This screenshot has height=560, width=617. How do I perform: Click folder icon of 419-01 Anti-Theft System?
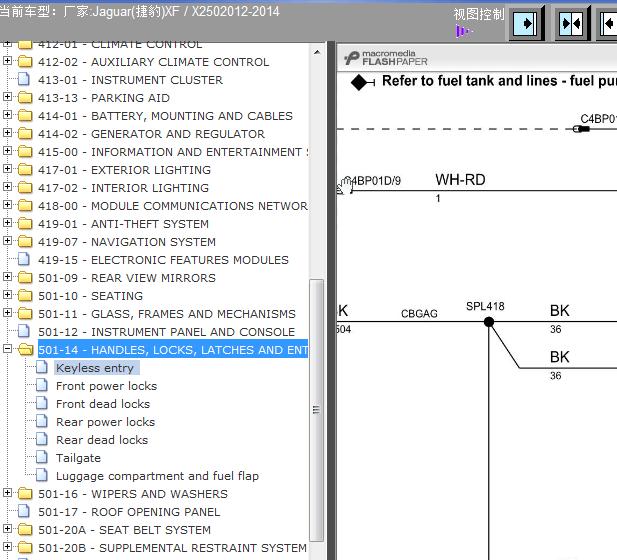tap(26, 224)
